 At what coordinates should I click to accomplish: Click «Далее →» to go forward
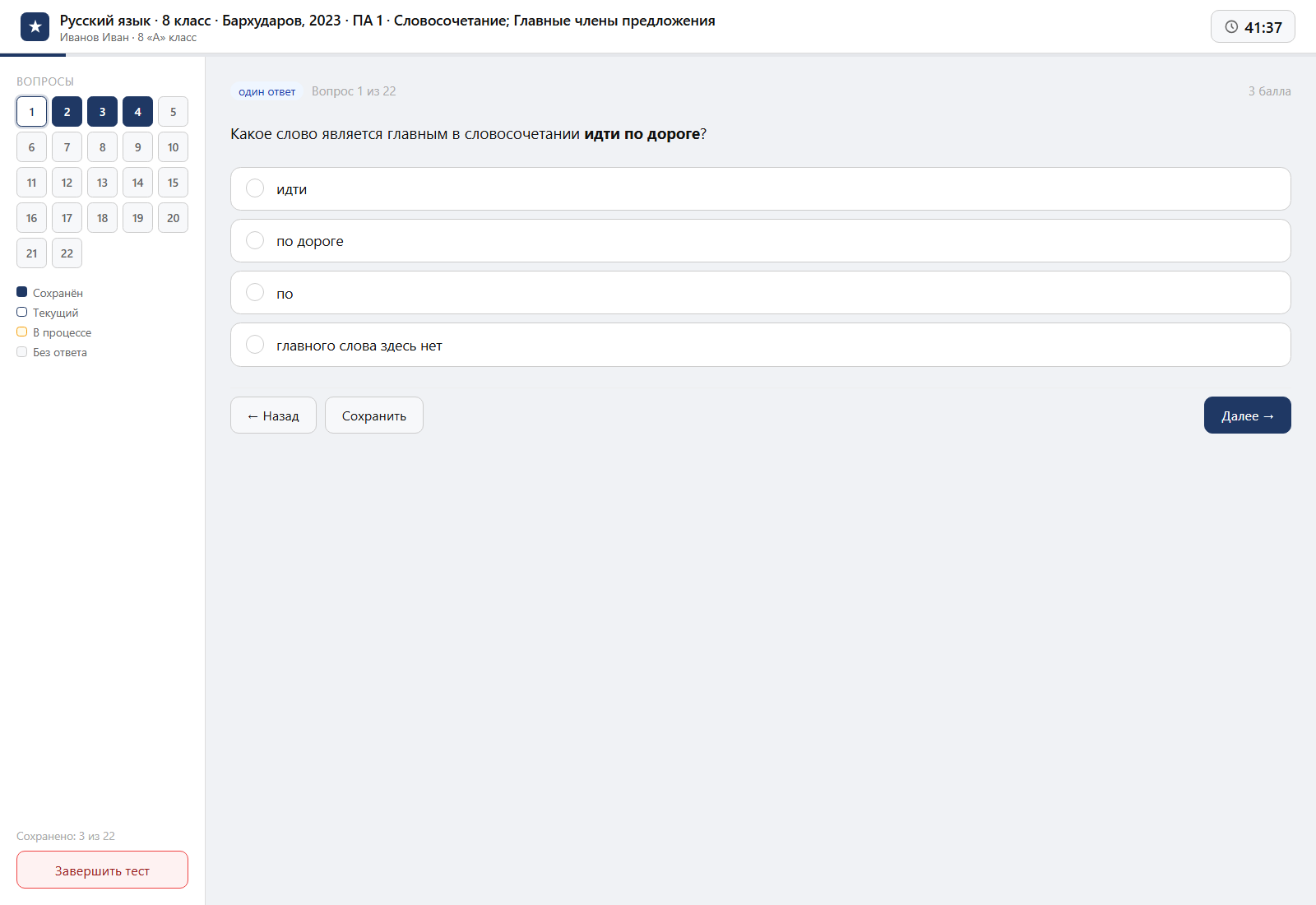pos(1247,415)
